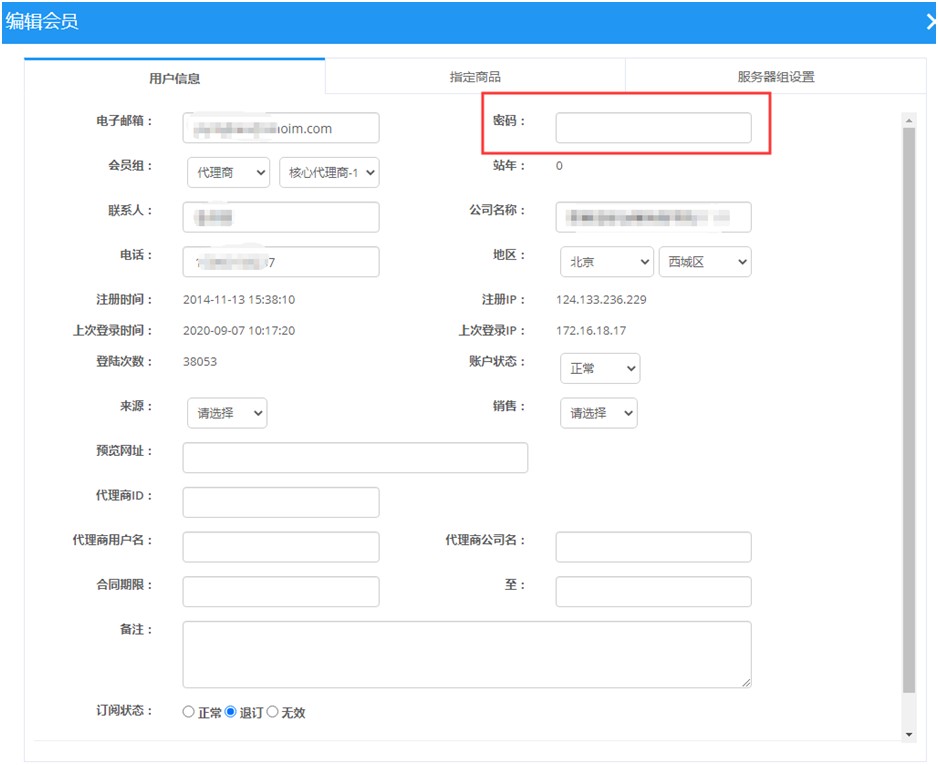Open the 西城区 district dropdown
The height and width of the screenshot is (765, 938).
pos(704,262)
